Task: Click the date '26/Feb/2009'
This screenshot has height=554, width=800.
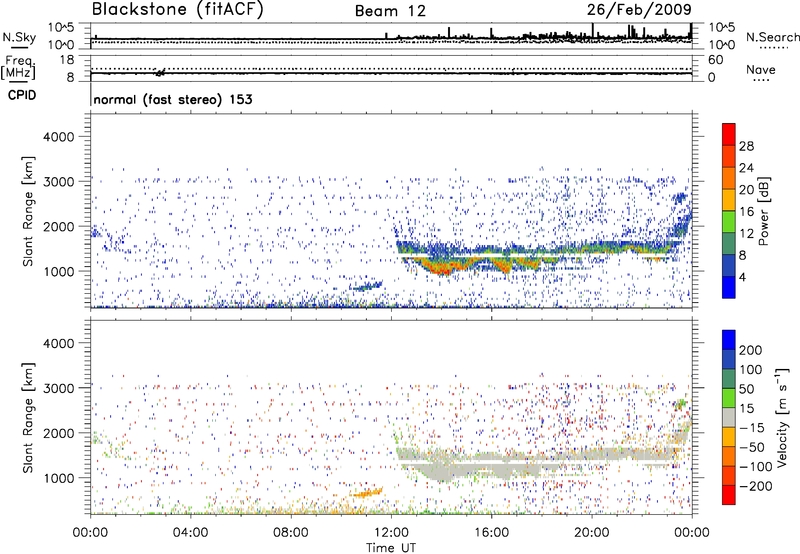Action: [x=639, y=9]
